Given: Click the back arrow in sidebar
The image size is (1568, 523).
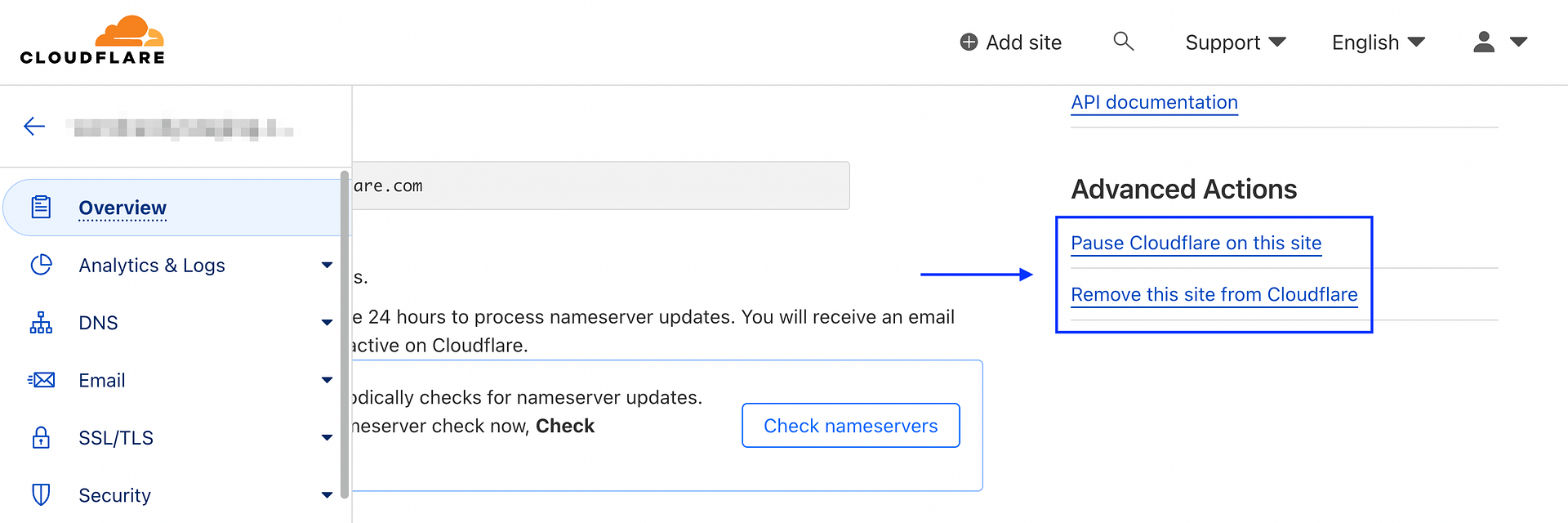Looking at the screenshot, I should [x=34, y=126].
